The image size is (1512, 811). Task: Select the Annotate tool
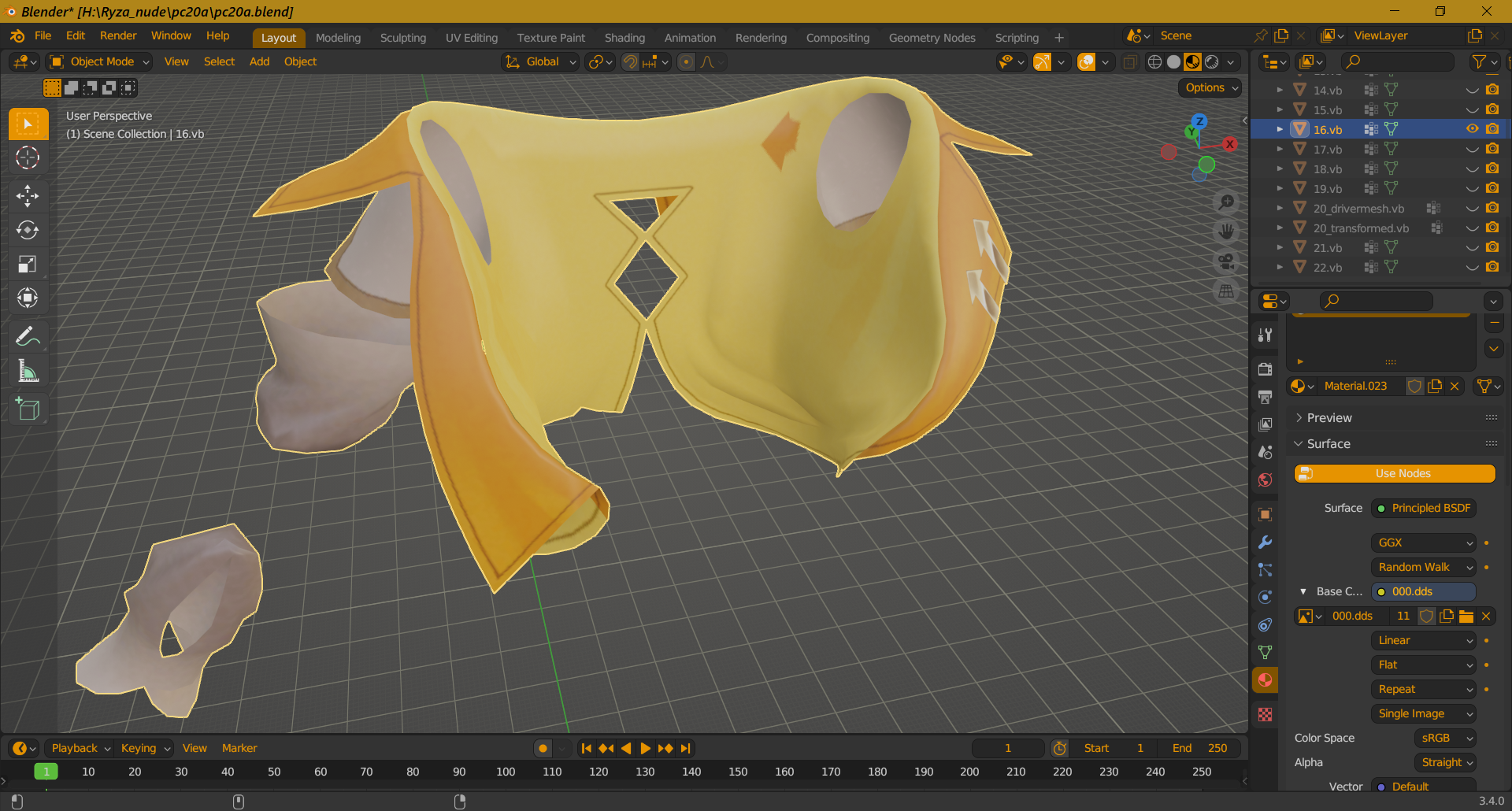point(28,336)
